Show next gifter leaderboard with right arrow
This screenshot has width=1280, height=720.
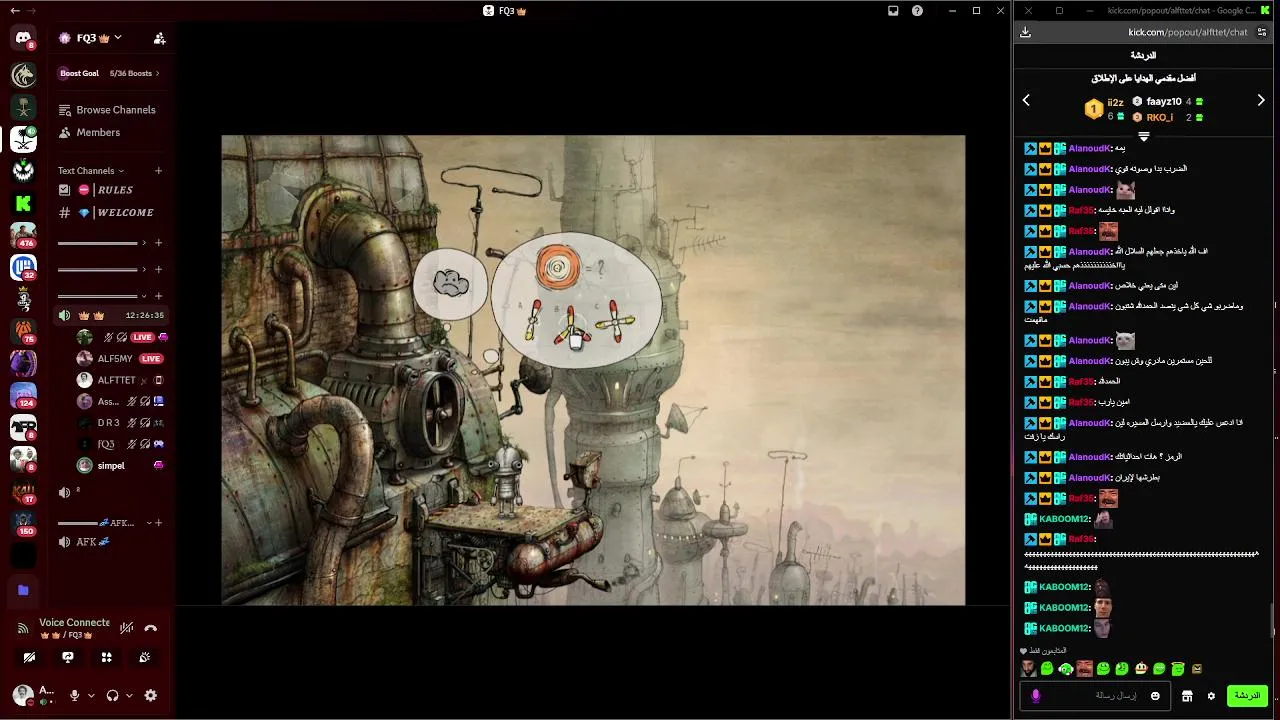1261,100
